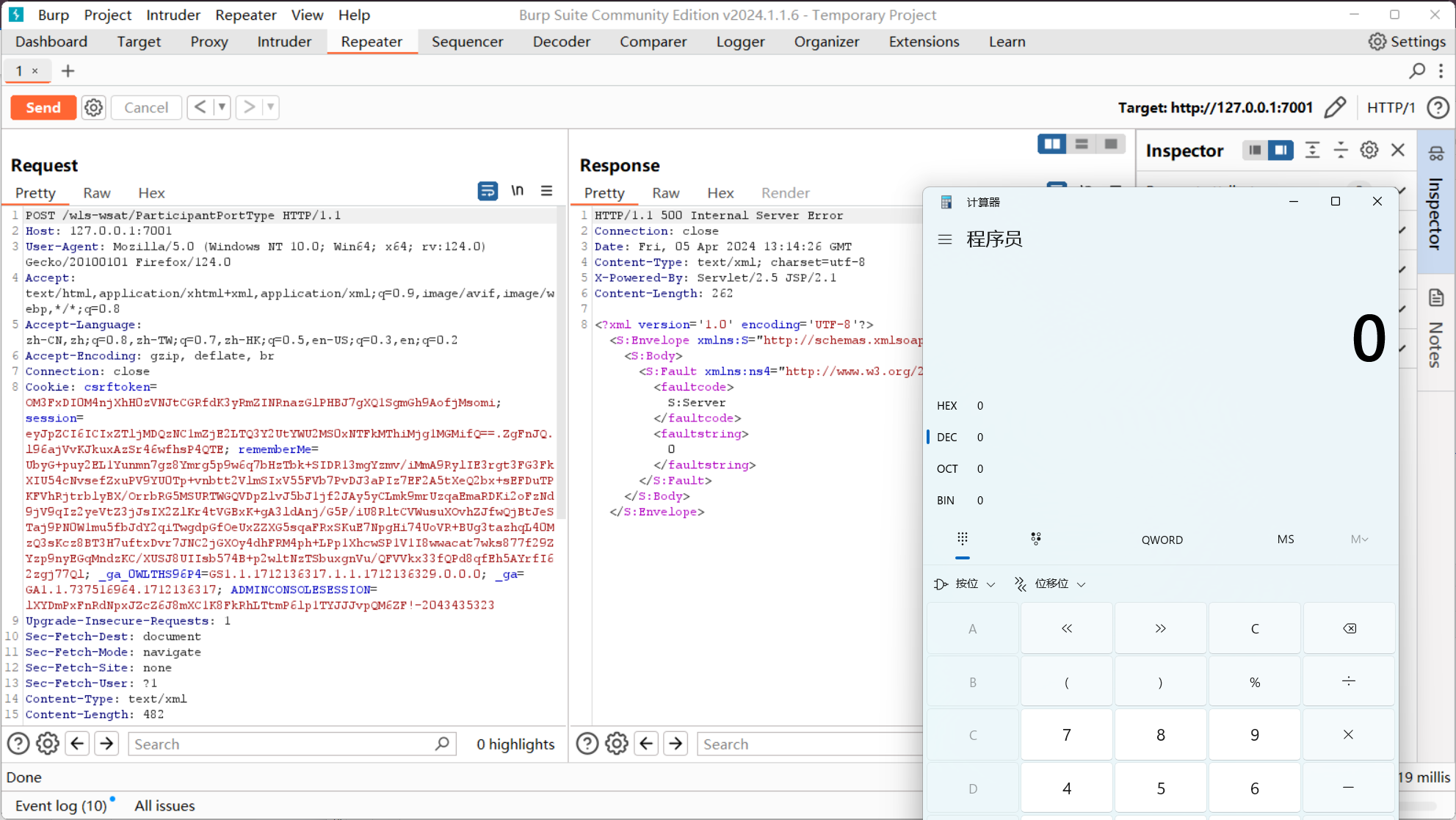Switch the response view to Hex
Image resolution: width=1456 pixels, height=820 pixels.
point(720,192)
